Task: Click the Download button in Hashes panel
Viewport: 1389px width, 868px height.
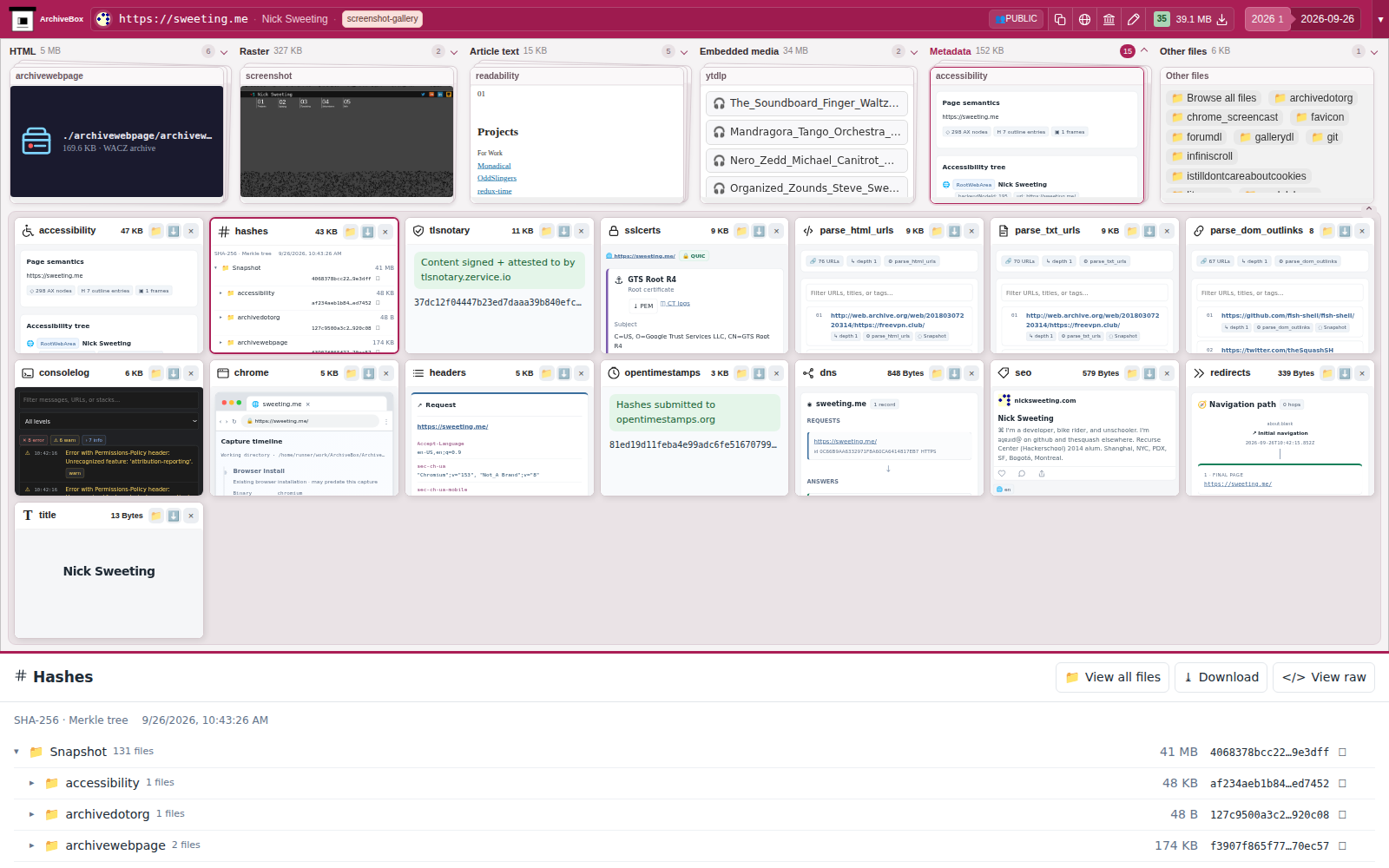Action: click(1221, 677)
